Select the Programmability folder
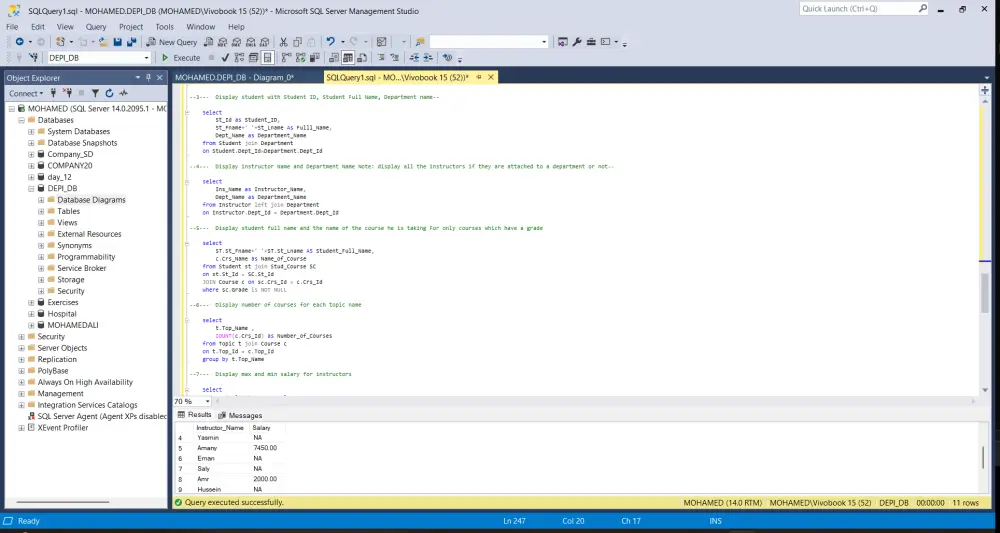The width and height of the screenshot is (1000, 533). click(86, 257)
